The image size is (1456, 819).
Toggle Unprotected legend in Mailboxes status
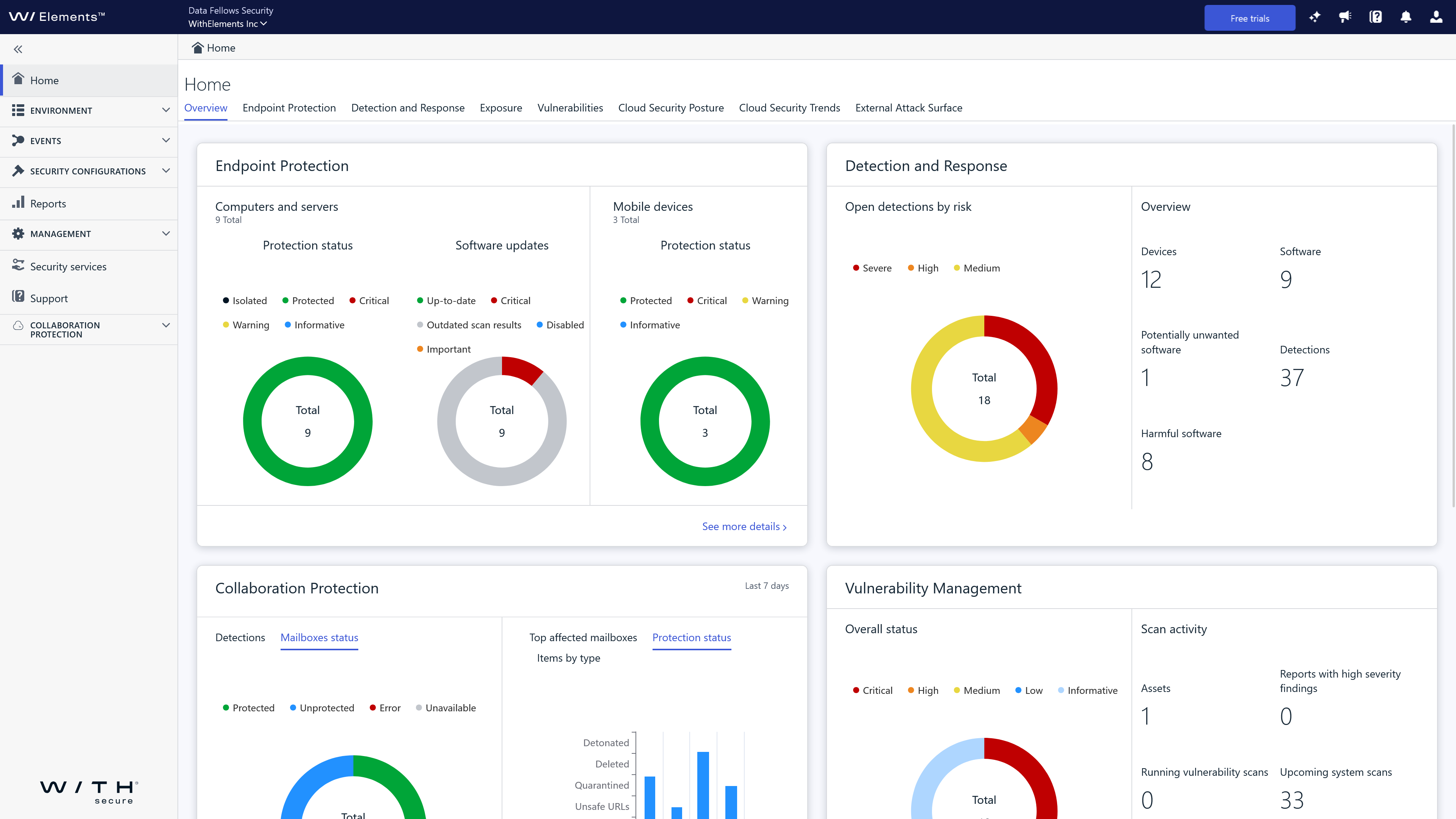[x=322, y=708]
